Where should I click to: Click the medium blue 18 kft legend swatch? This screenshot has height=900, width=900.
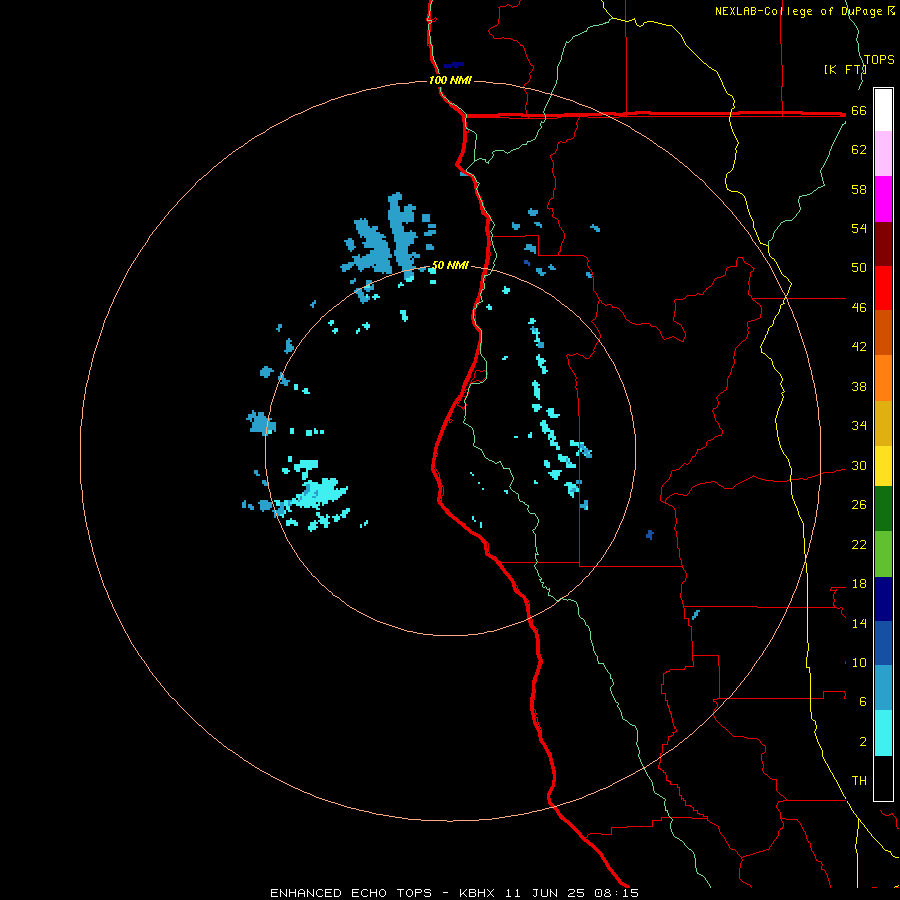point(883,643)
